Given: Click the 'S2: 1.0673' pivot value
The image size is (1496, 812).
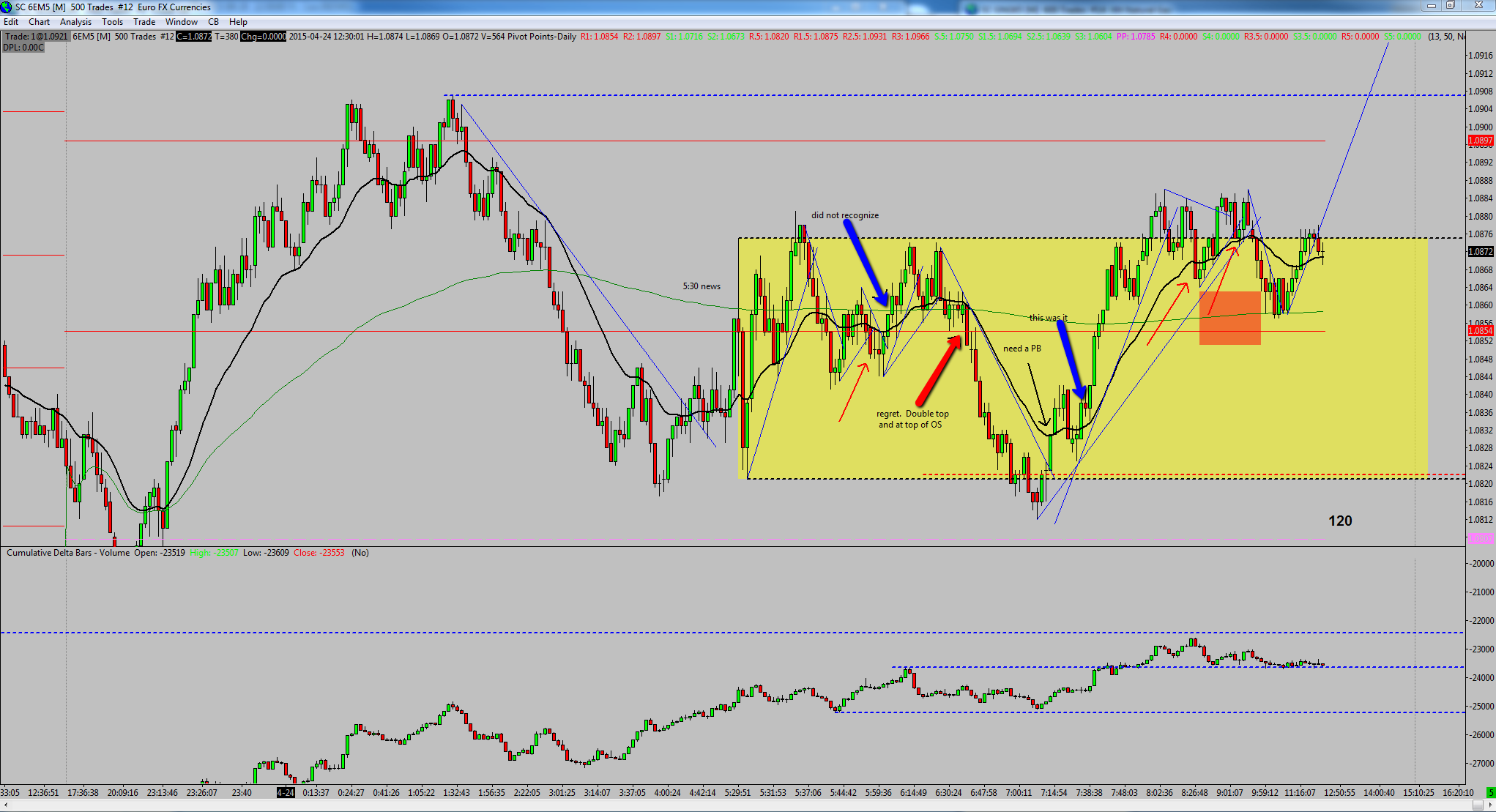Looking at the screenshot, I should 726,37.
